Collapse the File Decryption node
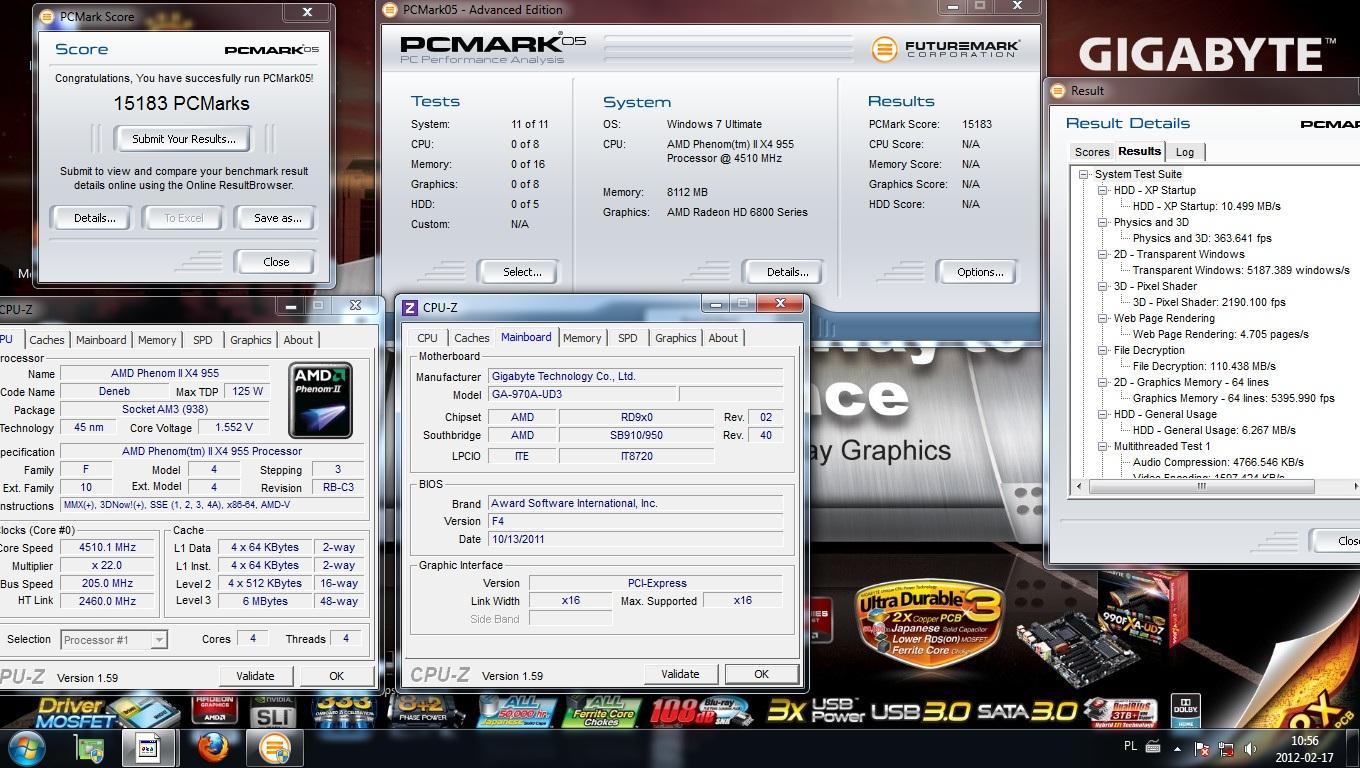 point(1102,350)
